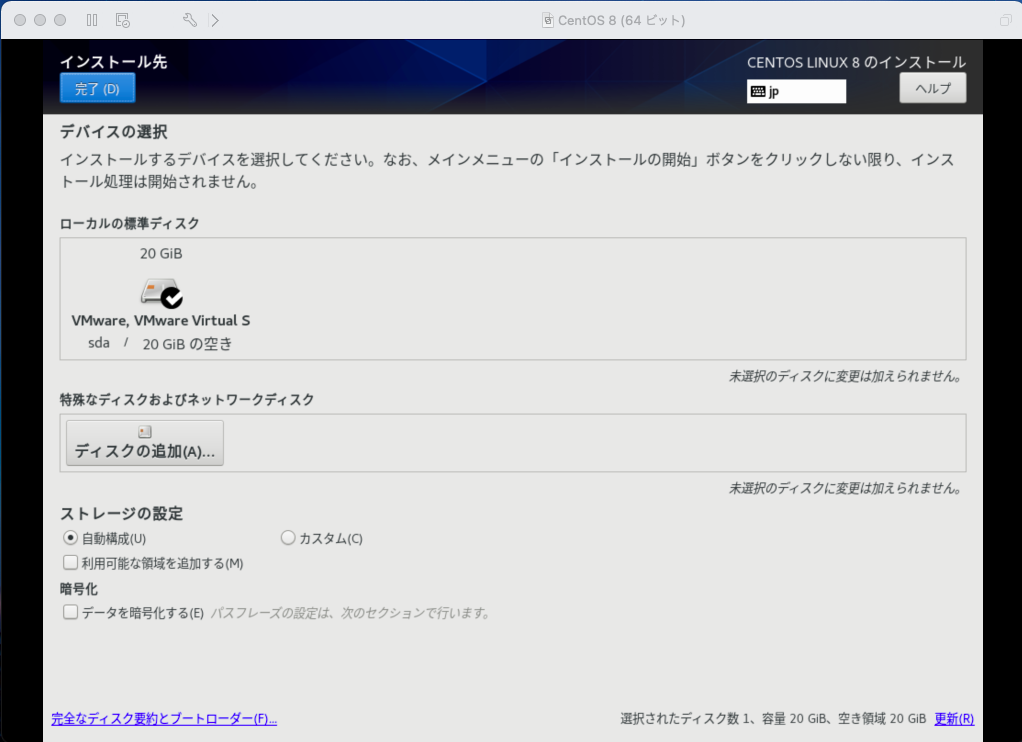Switch storage configuration to カスタム
Screen dimensions: 1022x742
[x=288, y=538]
